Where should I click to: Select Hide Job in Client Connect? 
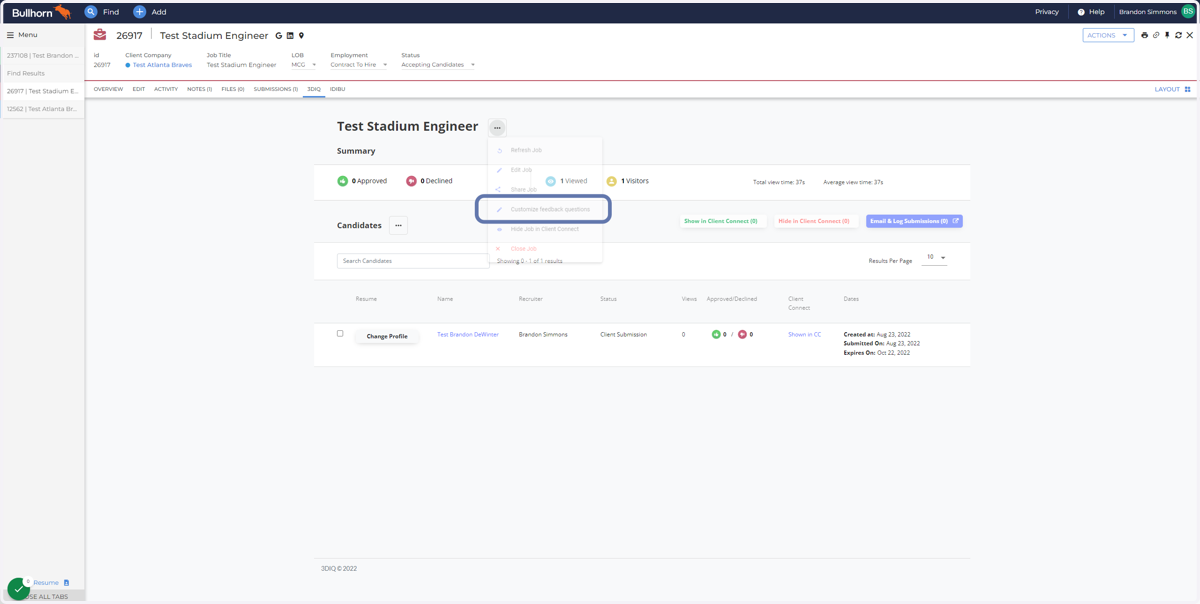545,229
